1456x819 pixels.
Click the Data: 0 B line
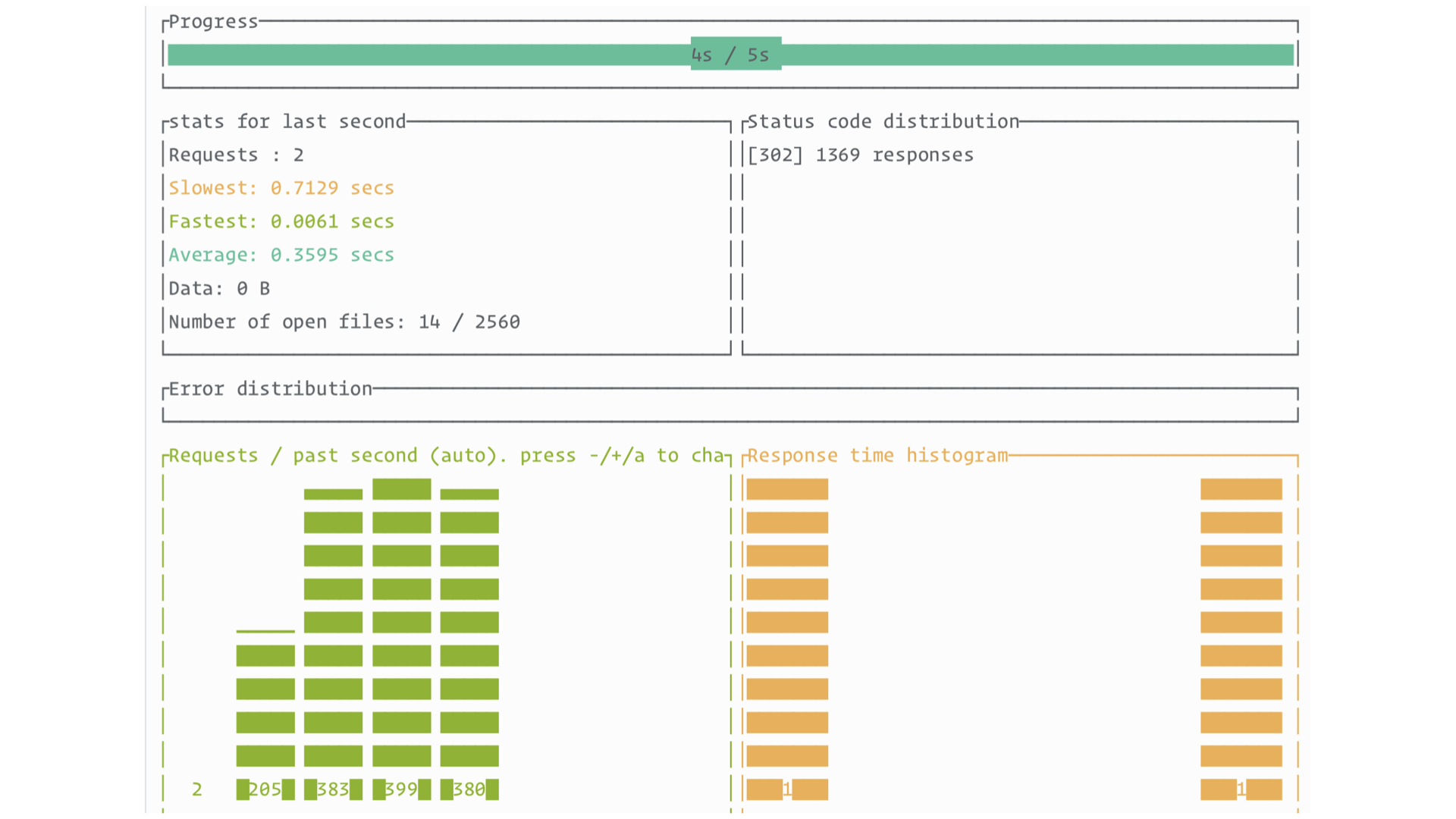pos(219,288)
